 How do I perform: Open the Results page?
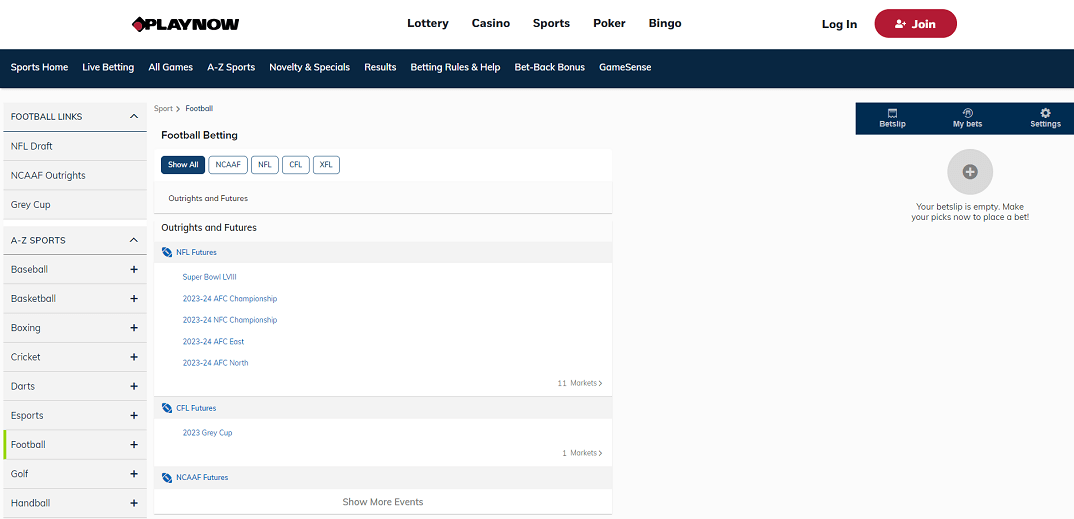click(380, 67)
